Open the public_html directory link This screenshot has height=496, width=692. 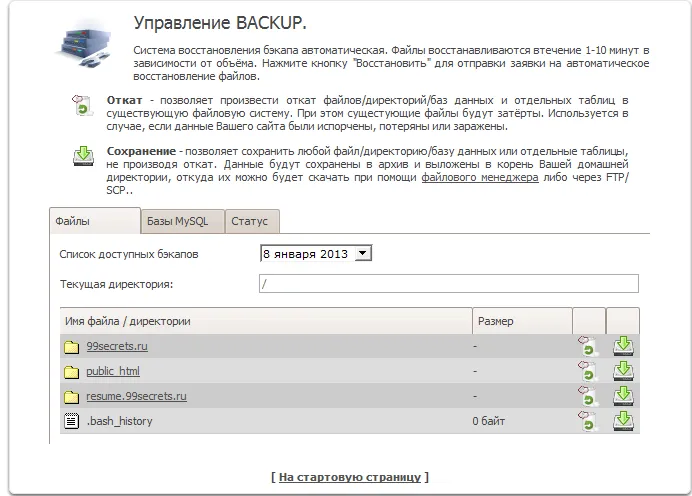coord(113,371)
